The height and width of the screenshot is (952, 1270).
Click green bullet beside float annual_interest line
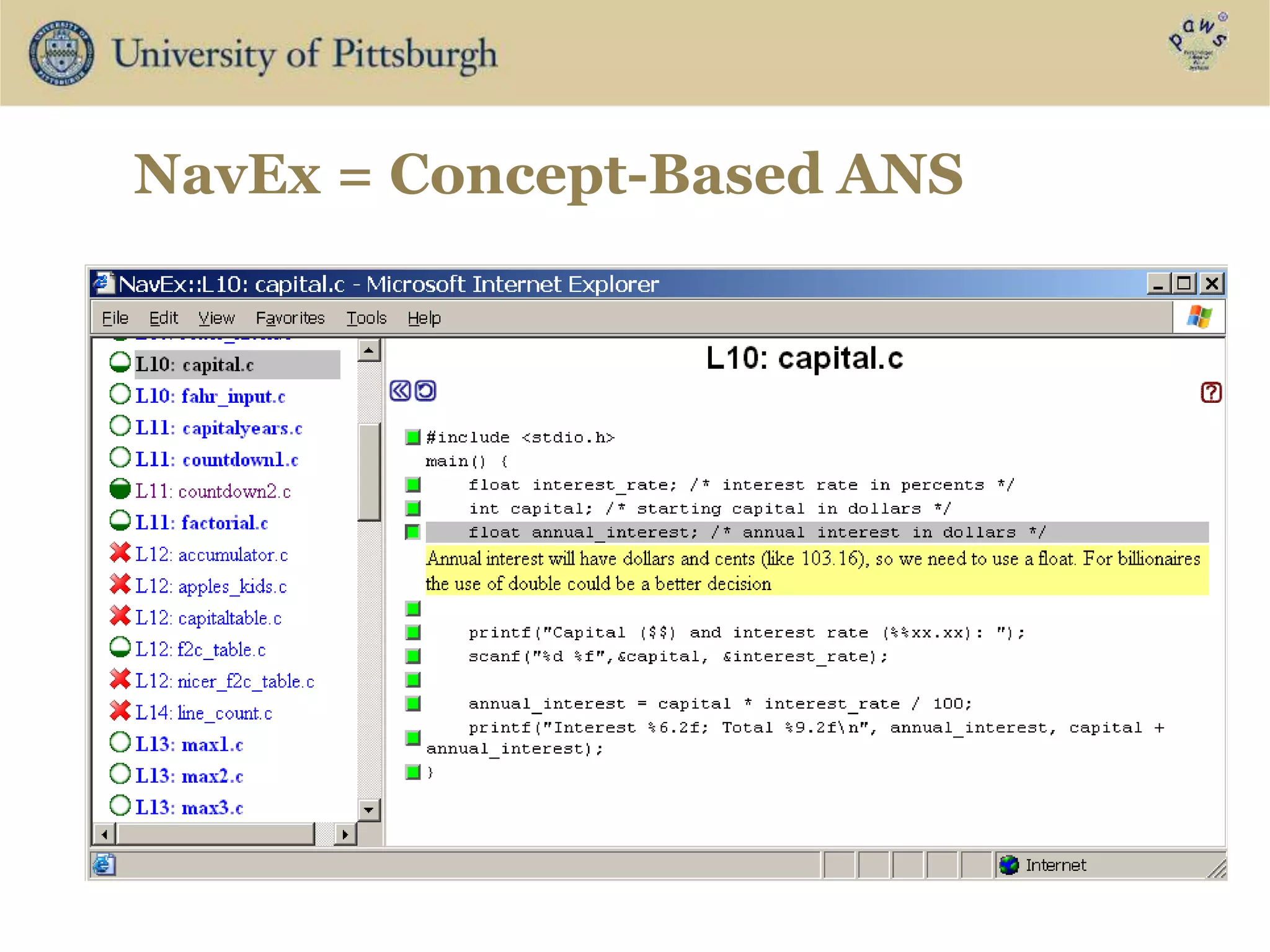coord(413,532)
